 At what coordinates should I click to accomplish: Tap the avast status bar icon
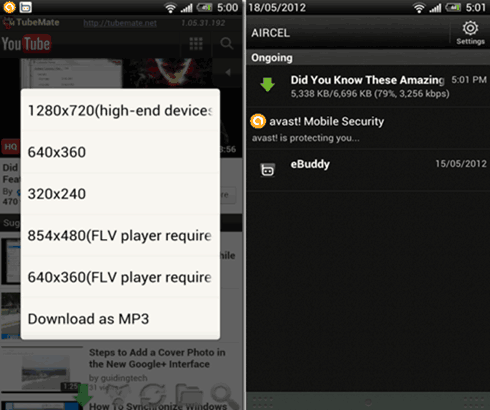click(9, 7)
